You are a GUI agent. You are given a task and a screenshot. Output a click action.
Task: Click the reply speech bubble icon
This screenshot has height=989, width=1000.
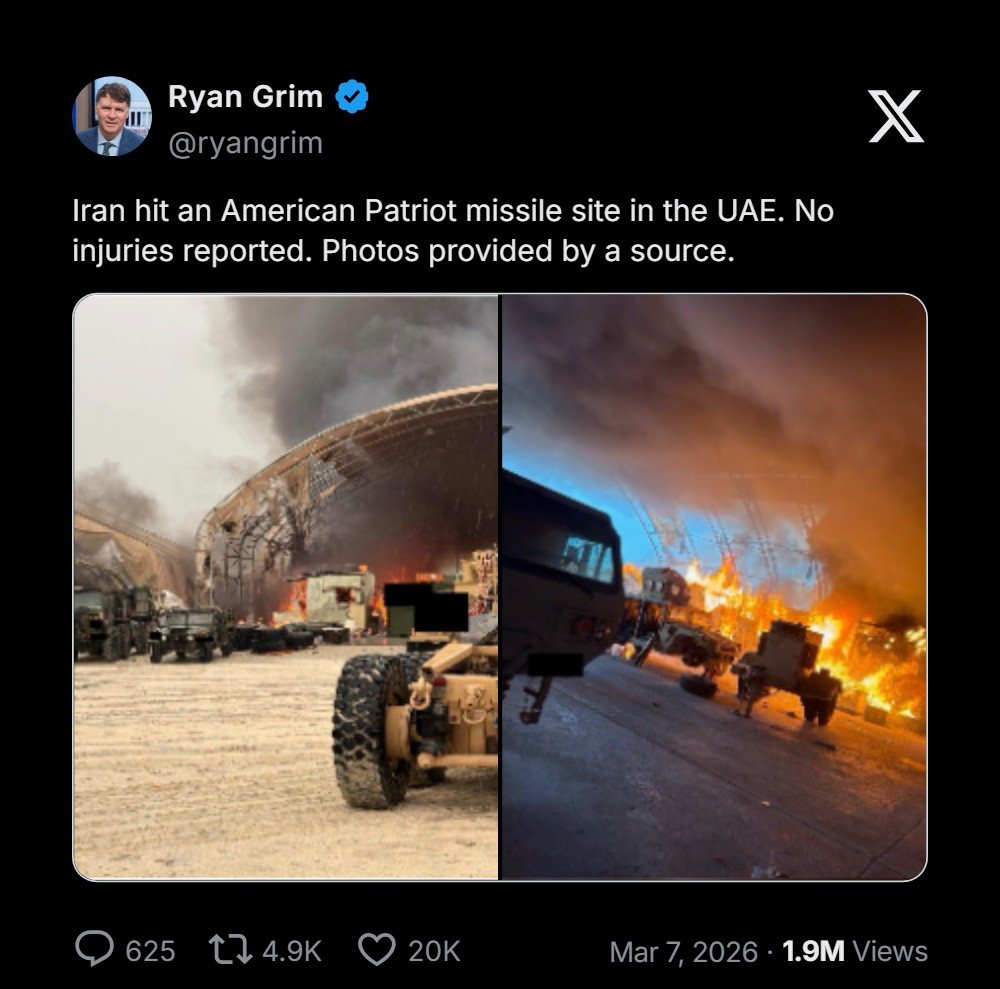coord(95,949)
